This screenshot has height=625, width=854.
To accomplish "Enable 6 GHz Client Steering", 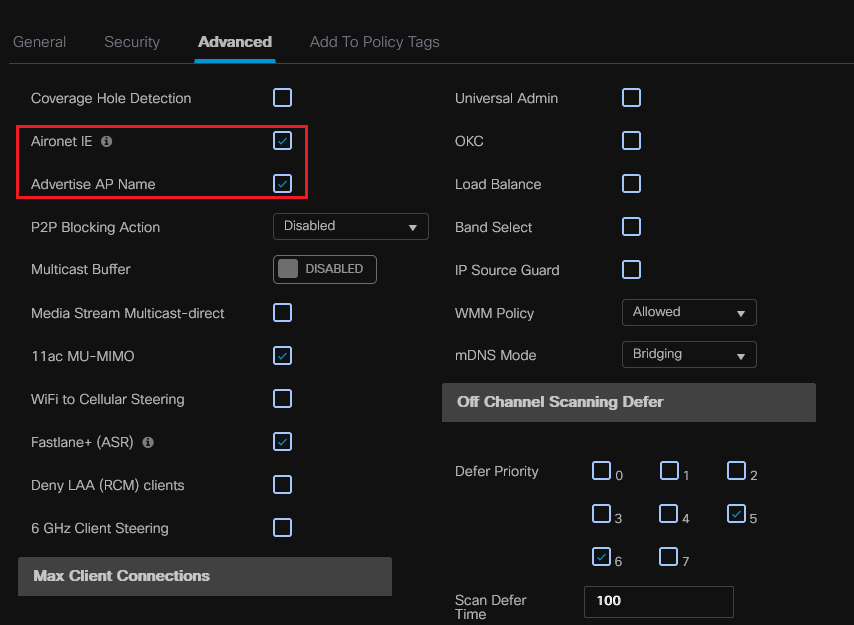I will pyautogui.click(x=283, y=527).
